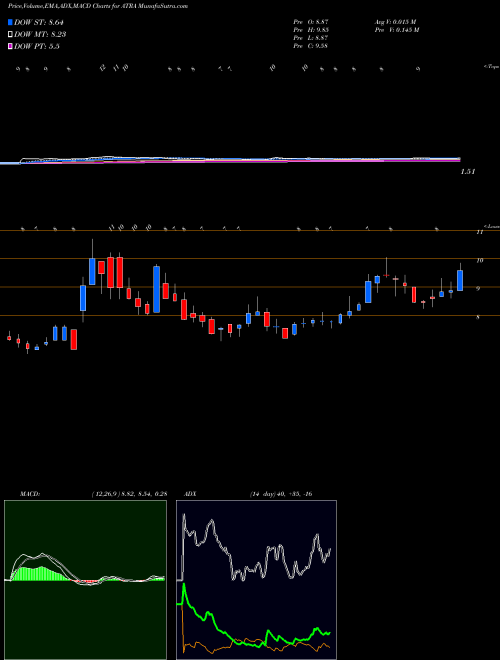Click the 'Avg V: 0.015 M' volume text
Image resolution: width=500 pixels, height=660 pixels.
coord(395,22)
